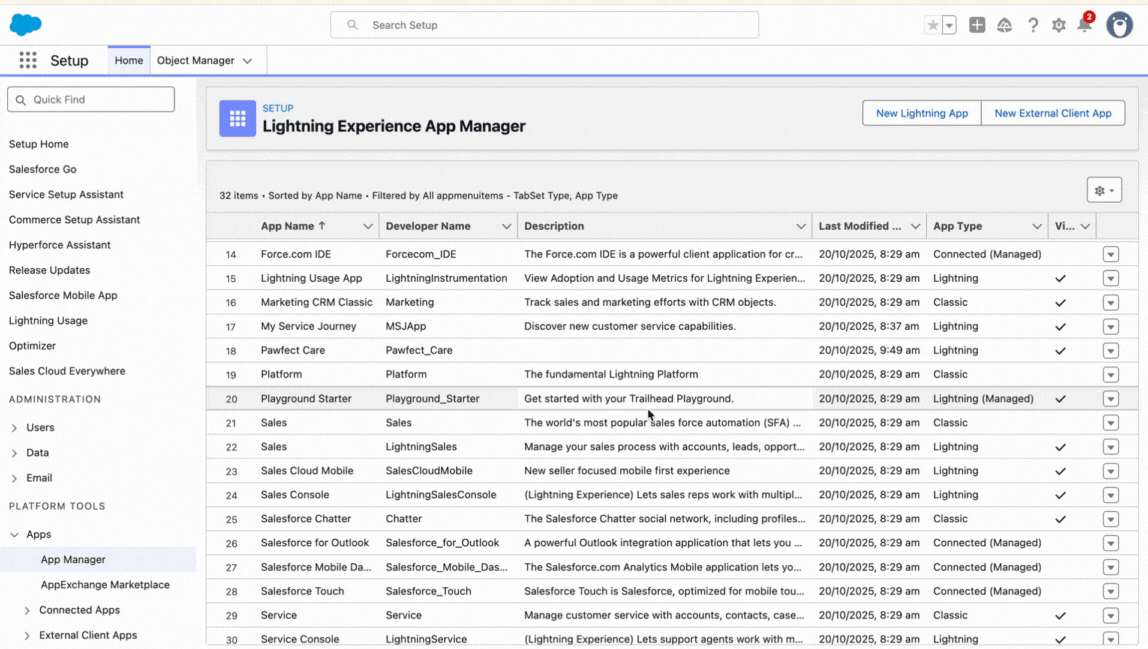
Task: Open the App Launcher grid icon
Action: 28,60
